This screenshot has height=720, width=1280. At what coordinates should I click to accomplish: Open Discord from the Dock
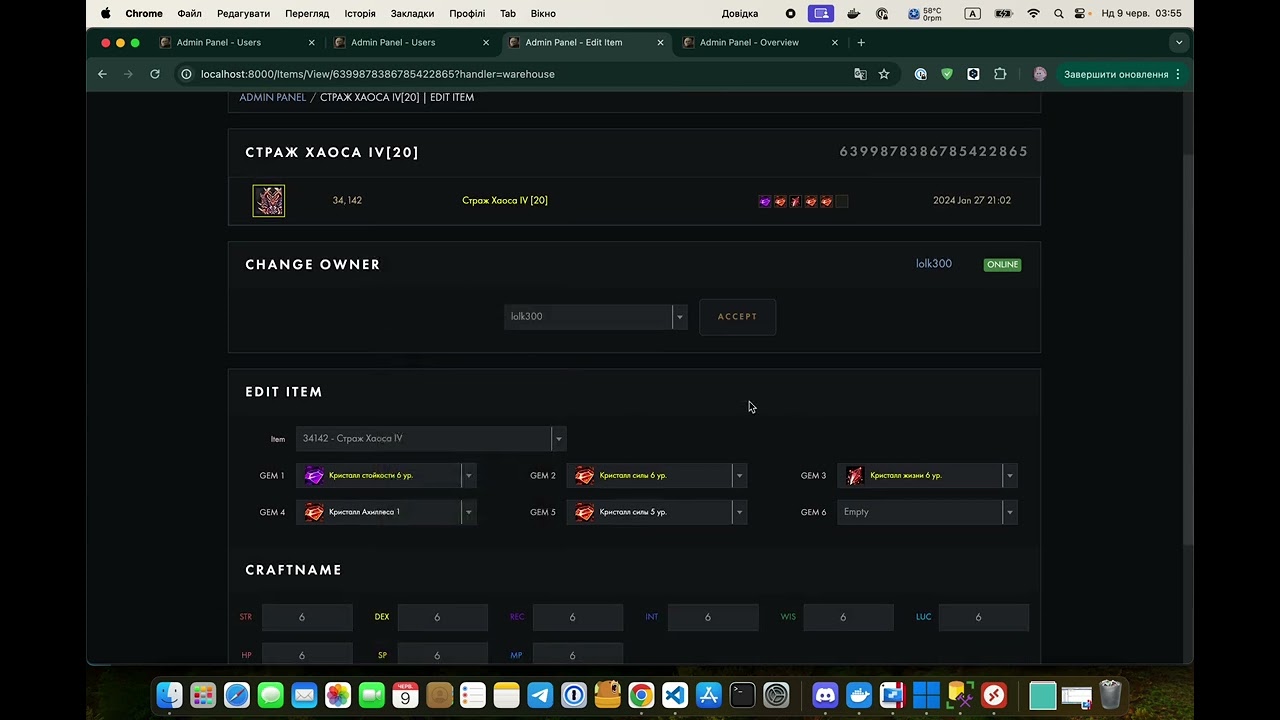click(825, 695)
